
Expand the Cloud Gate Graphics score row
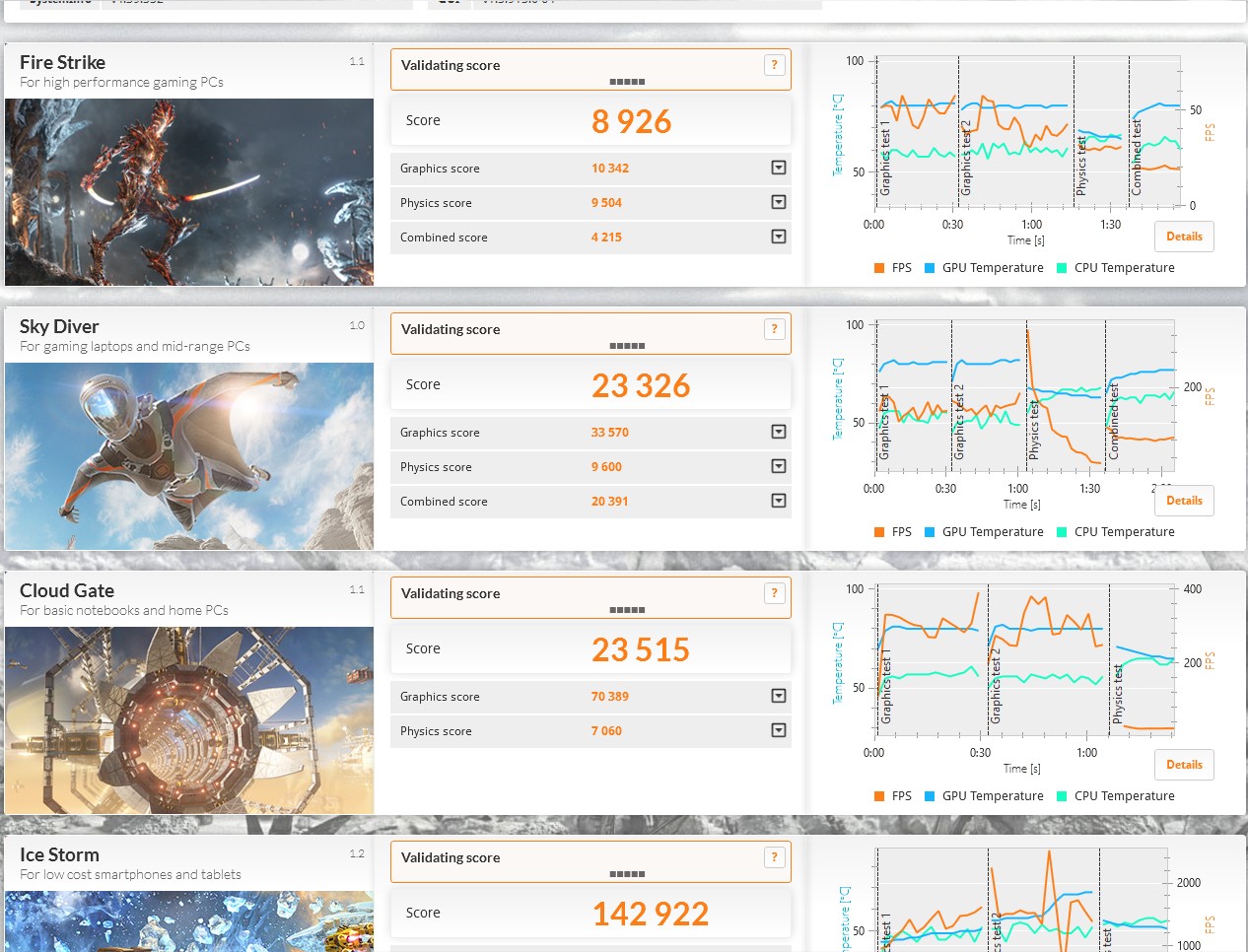tap(778, 697)
